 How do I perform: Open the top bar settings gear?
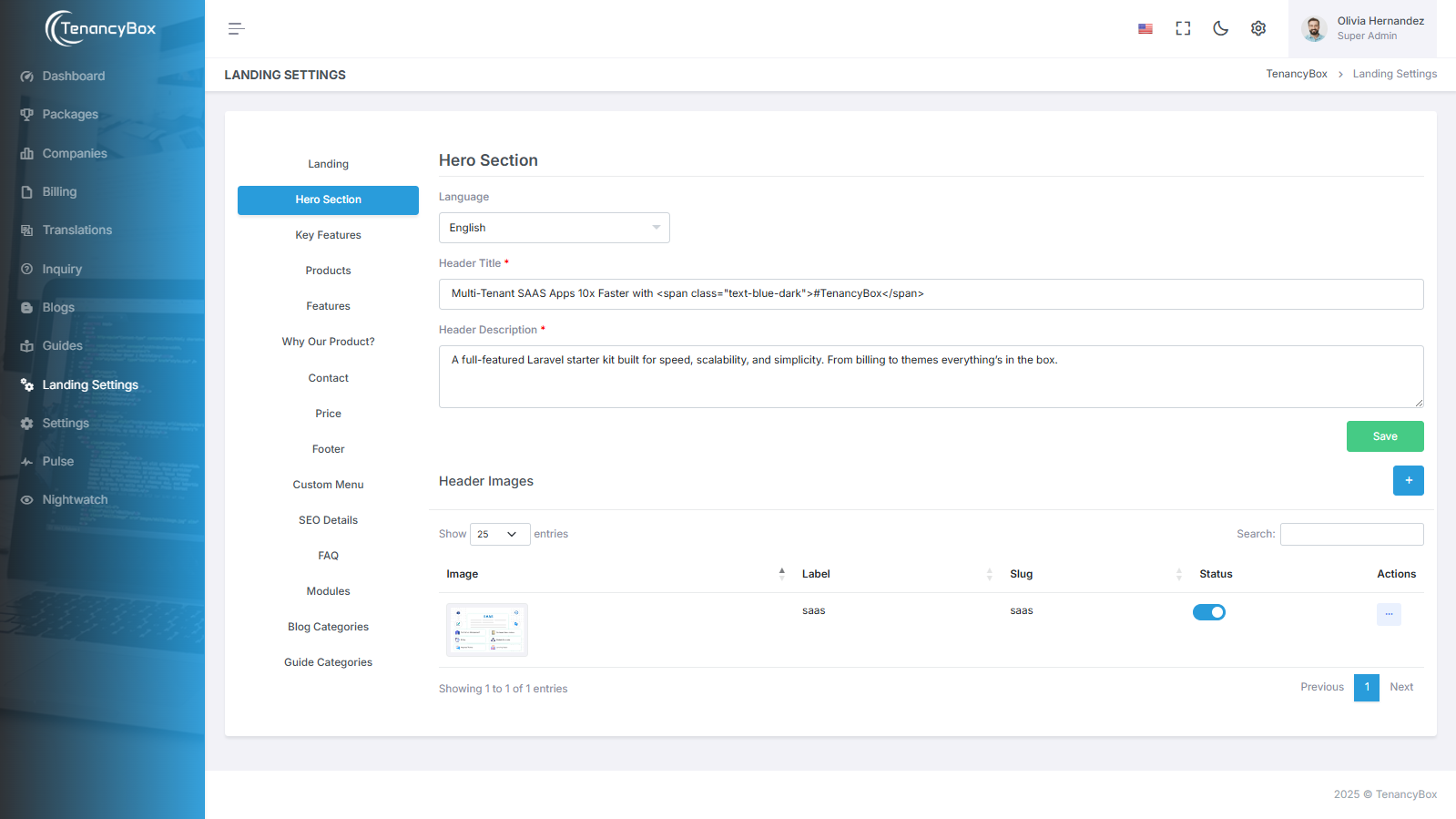pyautogui.click(x=1258, y=29)
